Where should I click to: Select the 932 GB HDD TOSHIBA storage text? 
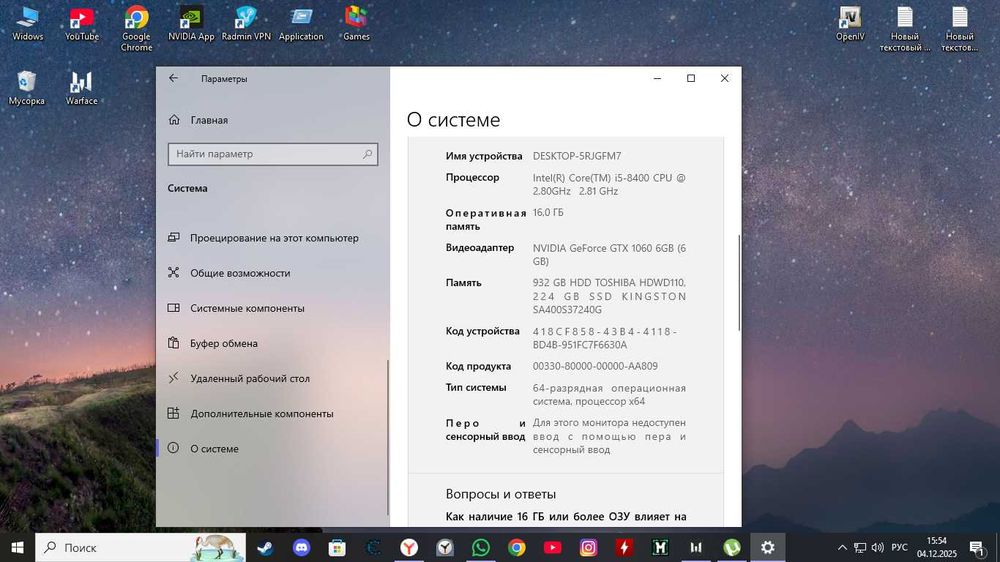tap(609, 296)
